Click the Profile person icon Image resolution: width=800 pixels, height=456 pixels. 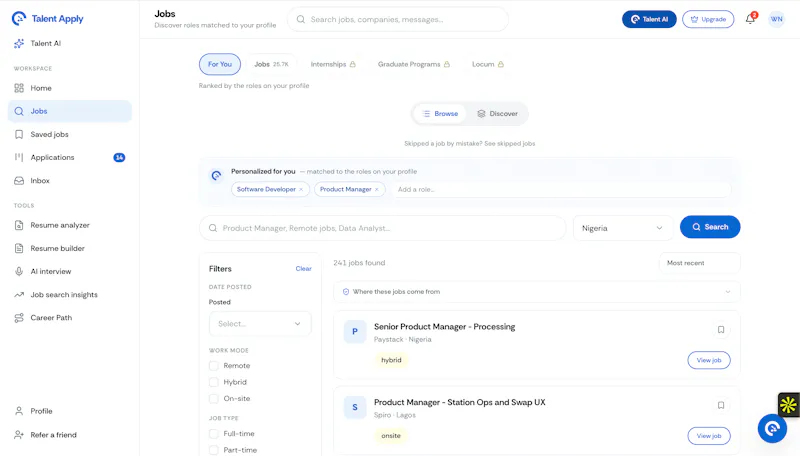pyautogui.click(x=19, y=411)
